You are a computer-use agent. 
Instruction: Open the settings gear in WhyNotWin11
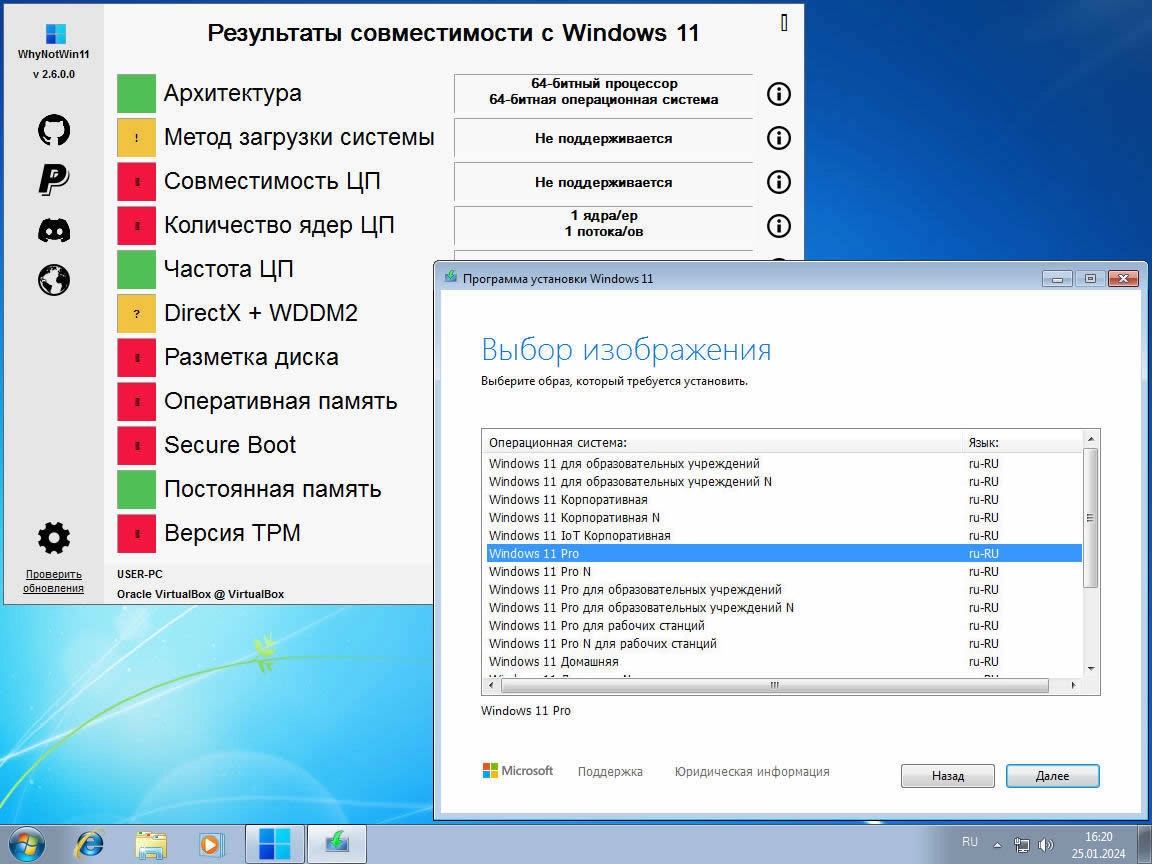[54, 538]
